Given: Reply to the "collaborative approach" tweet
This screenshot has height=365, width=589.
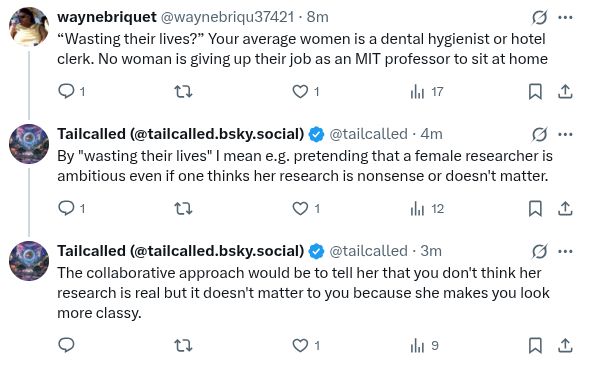Looking at the screenshot, I should click(66, 345).
